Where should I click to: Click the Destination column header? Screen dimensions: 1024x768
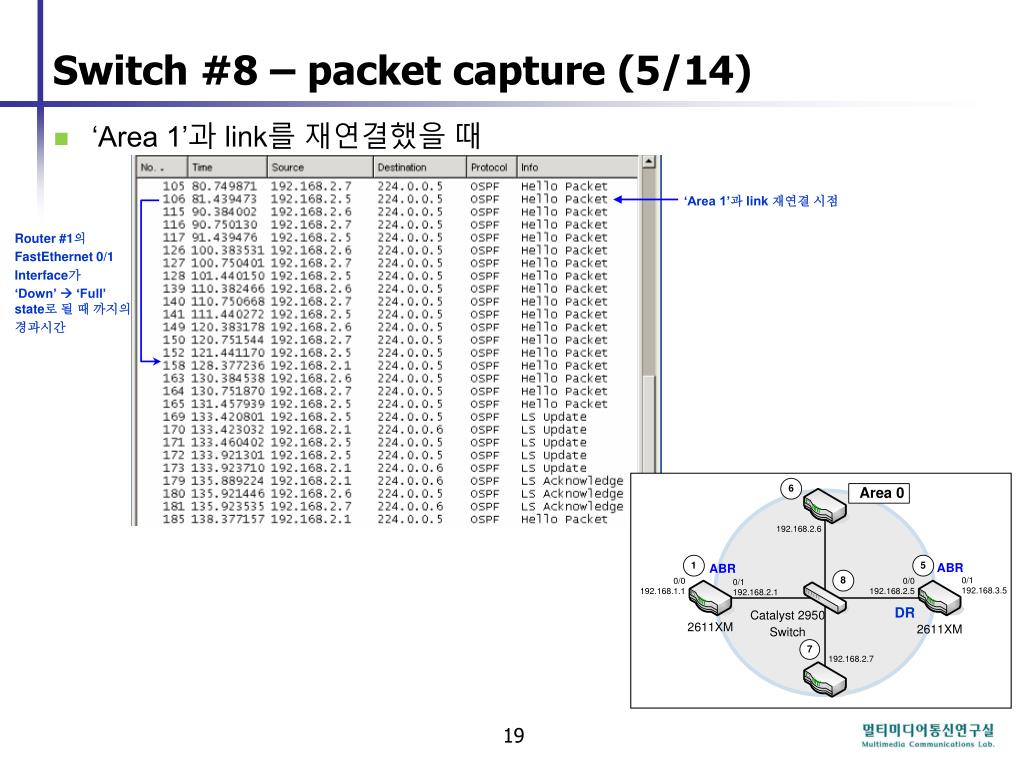pos(420,167)
